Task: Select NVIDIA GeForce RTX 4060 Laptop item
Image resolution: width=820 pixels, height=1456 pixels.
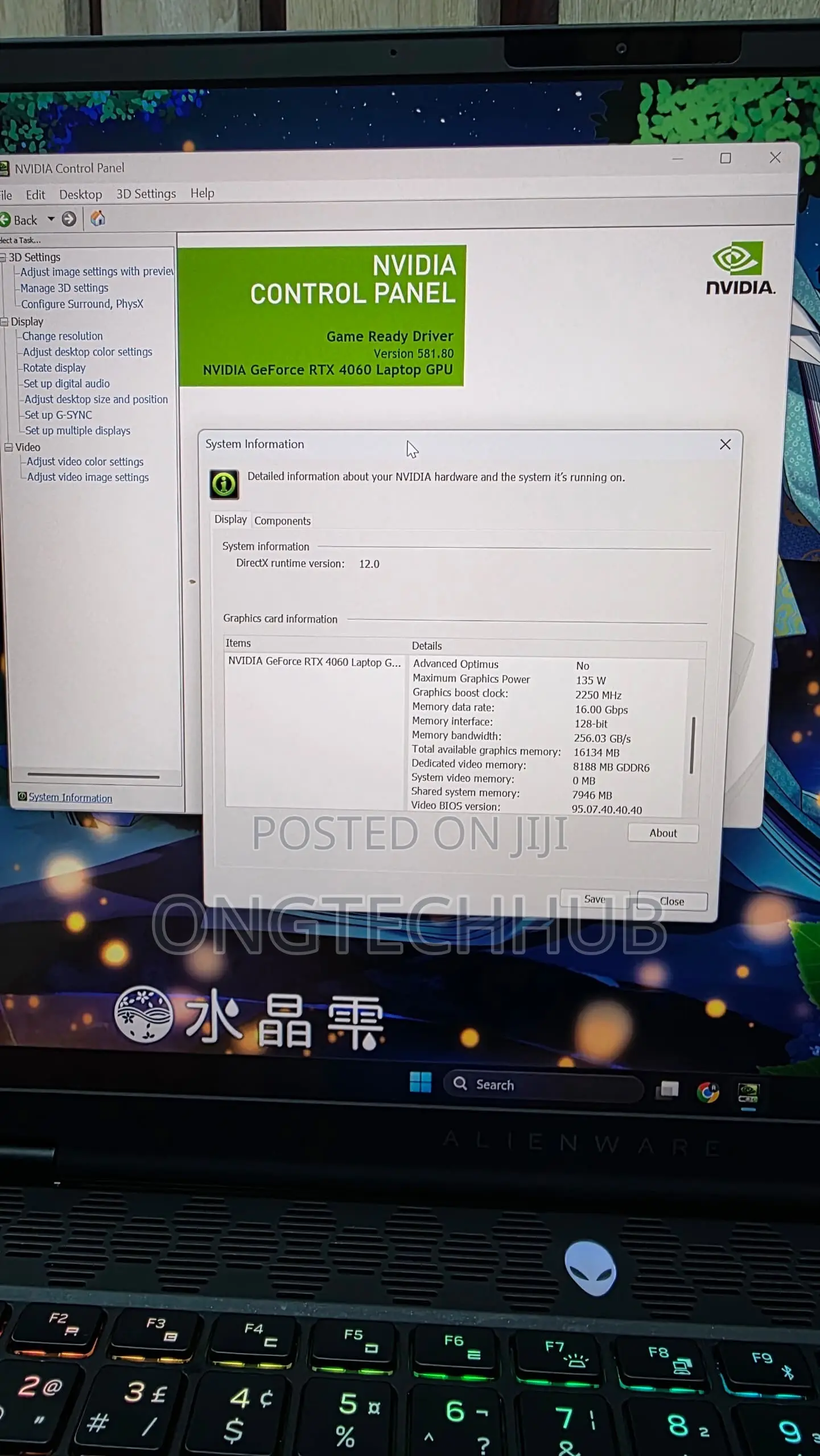Action: click(x=314, y=662)
